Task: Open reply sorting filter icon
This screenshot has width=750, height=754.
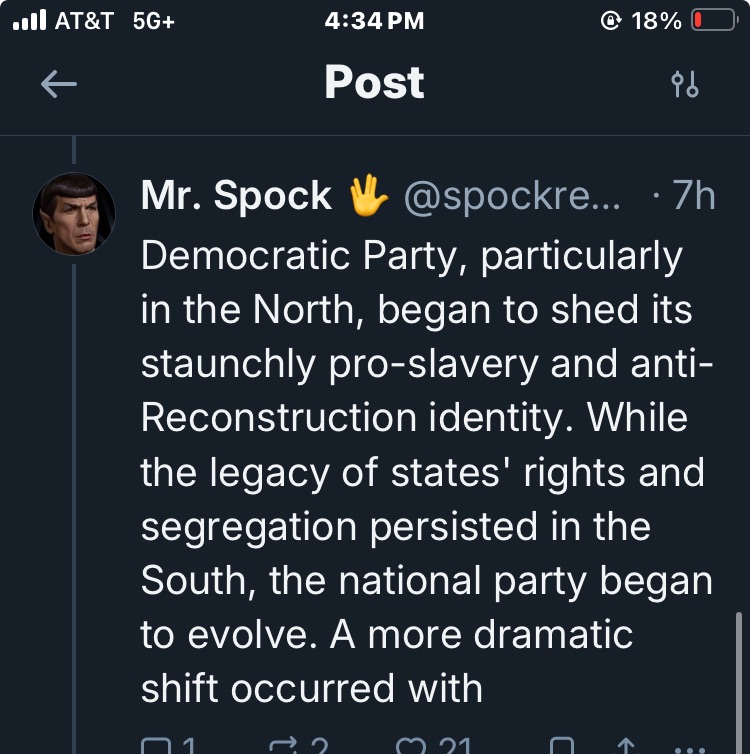Action: 685,85
